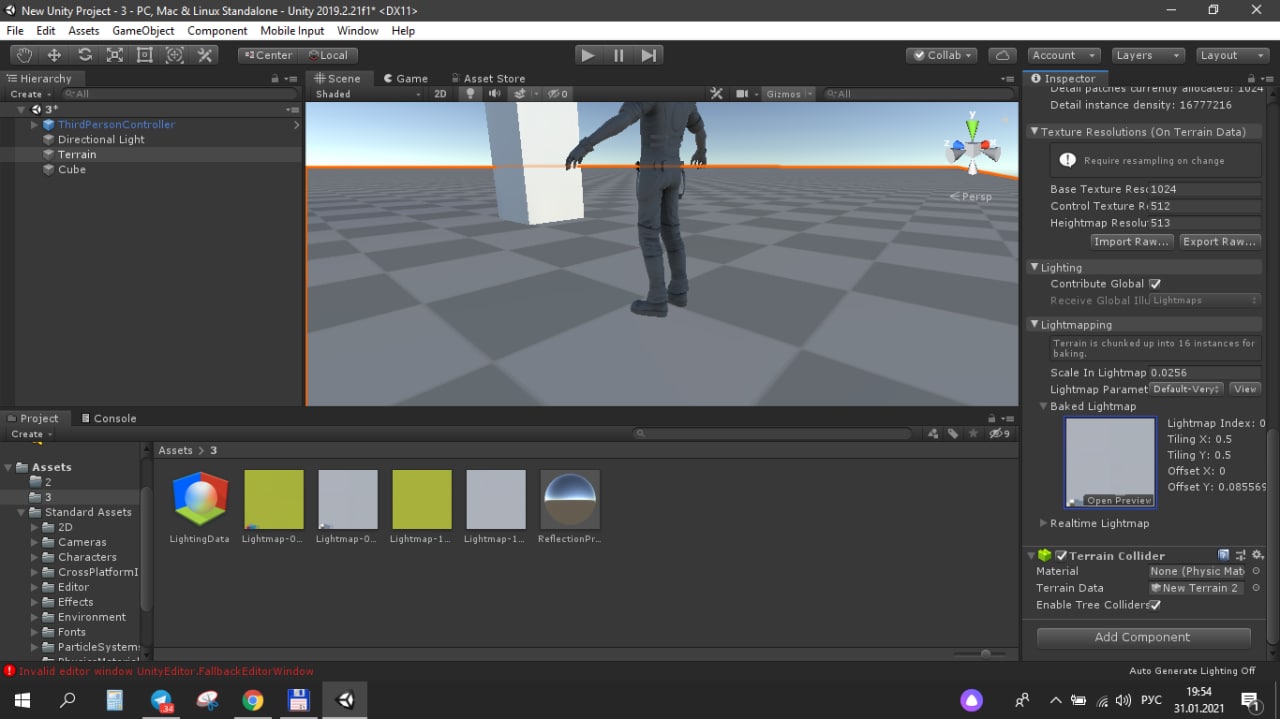The height and width of the screenshot is (719, 1280).
Task: Open the Layers dropdown
Action: coord(1147,55)
